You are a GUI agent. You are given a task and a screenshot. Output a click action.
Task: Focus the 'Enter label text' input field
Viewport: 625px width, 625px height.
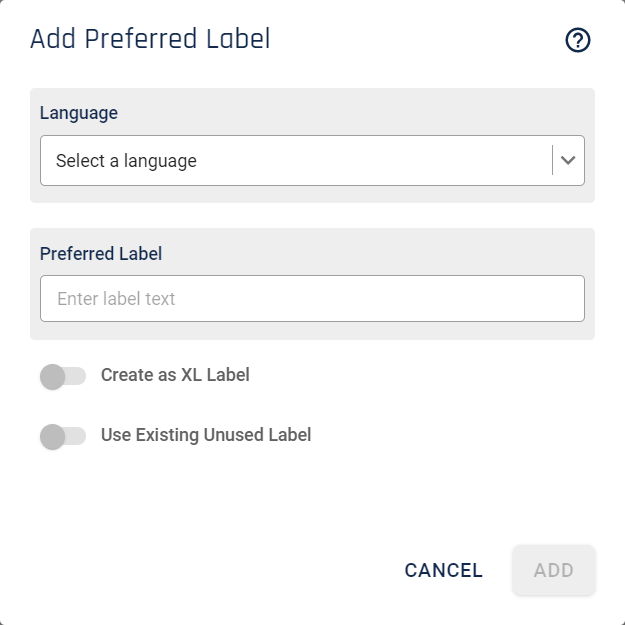point(312,299)
